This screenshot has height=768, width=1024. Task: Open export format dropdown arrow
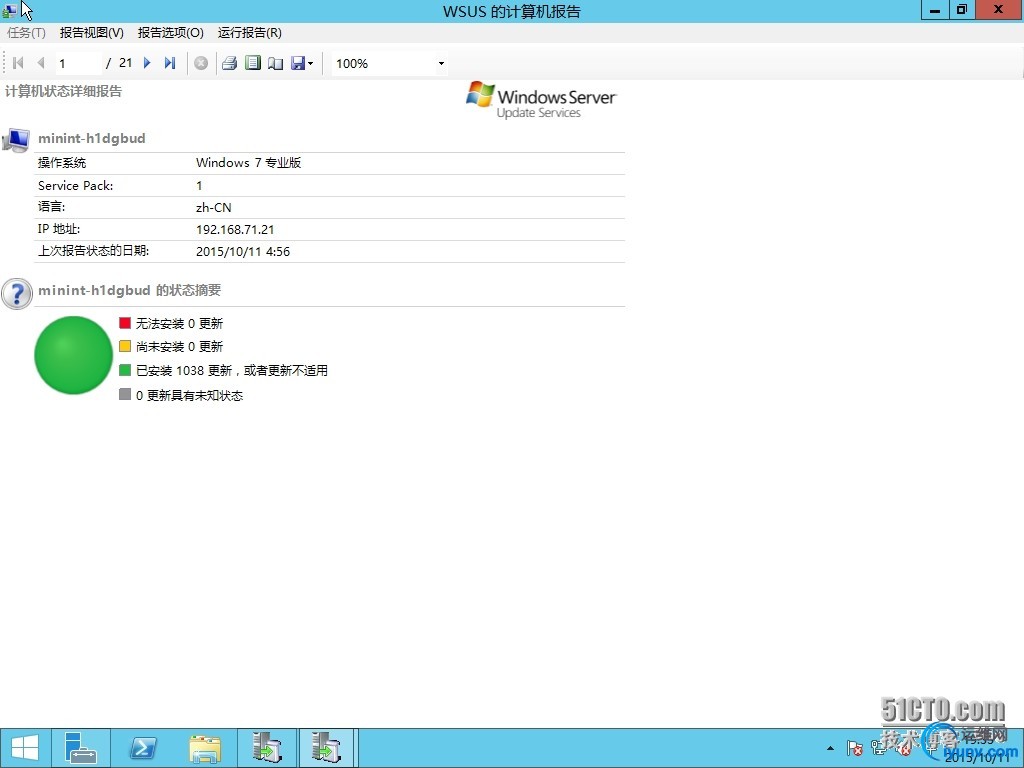pos(310,63)
